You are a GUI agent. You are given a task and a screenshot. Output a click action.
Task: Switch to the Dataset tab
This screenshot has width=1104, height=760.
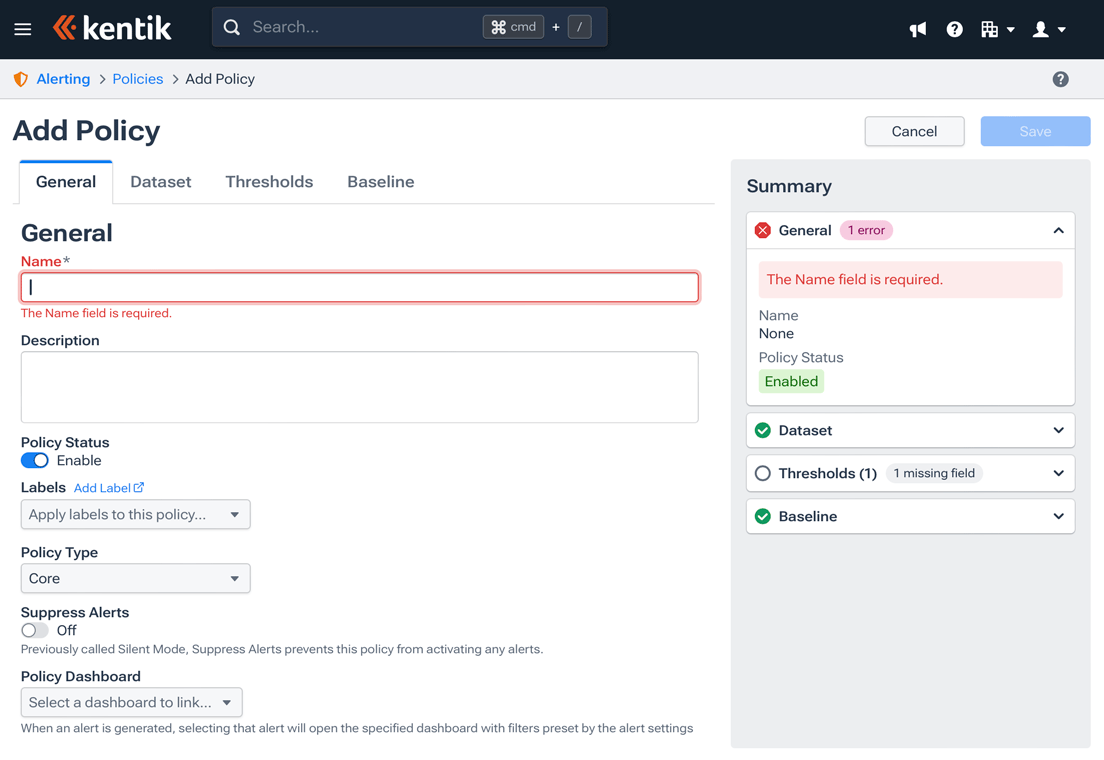pos(161,181)
